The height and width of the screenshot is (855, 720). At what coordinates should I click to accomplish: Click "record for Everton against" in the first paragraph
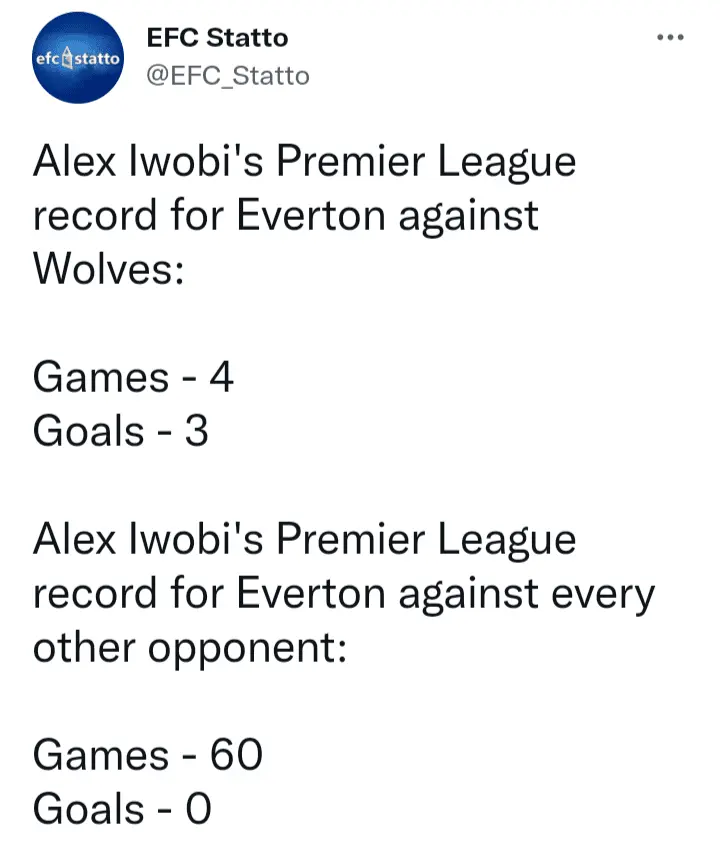point(285,215)
